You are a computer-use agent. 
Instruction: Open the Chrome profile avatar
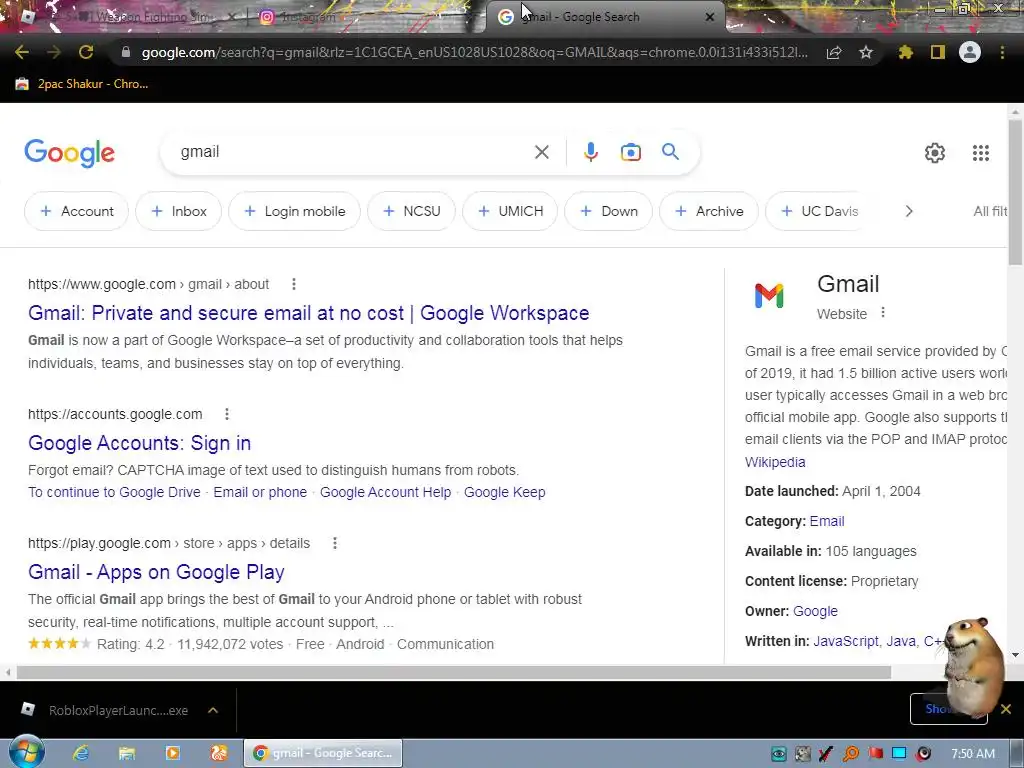point(970,52)
